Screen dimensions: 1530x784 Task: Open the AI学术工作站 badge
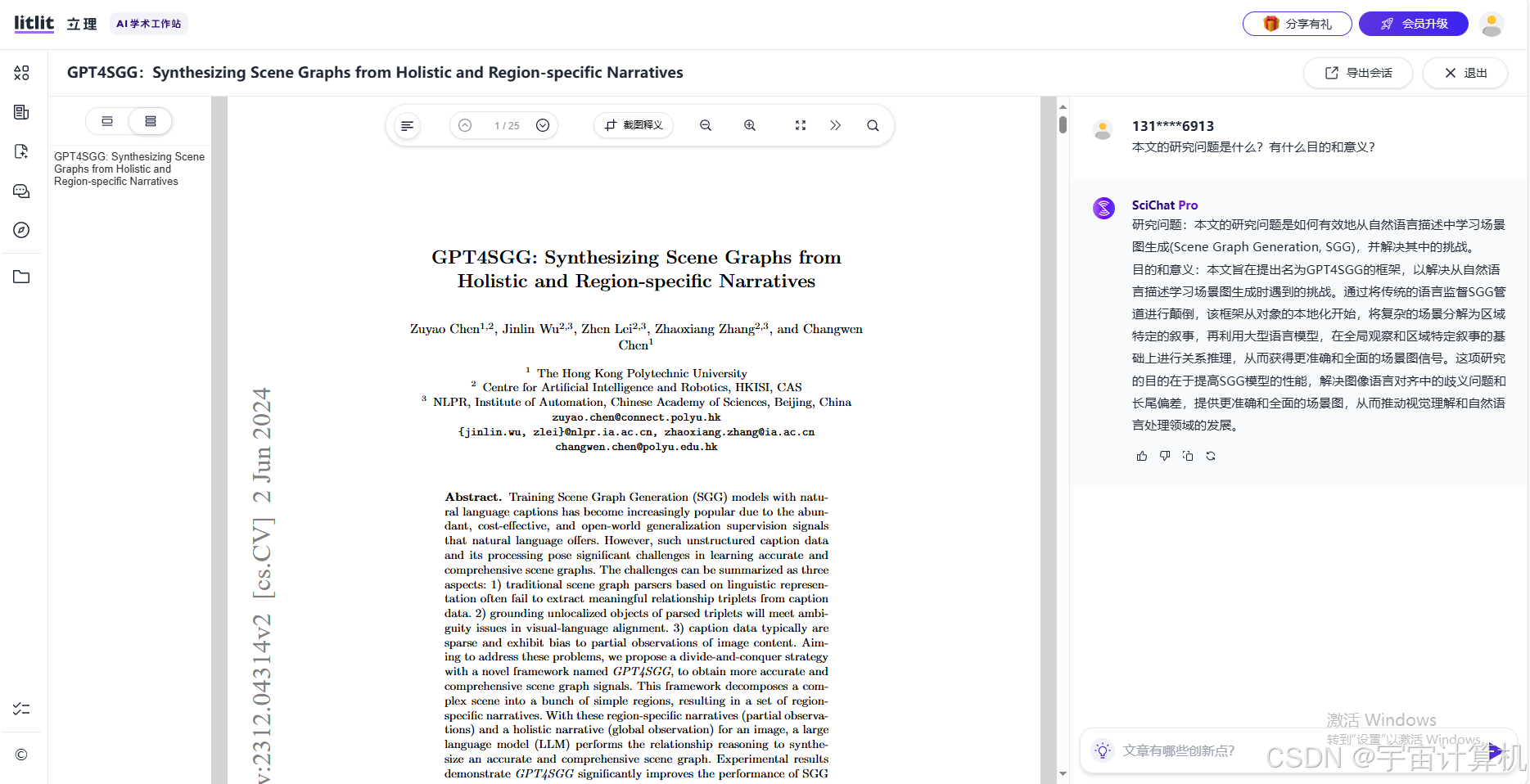148,24
